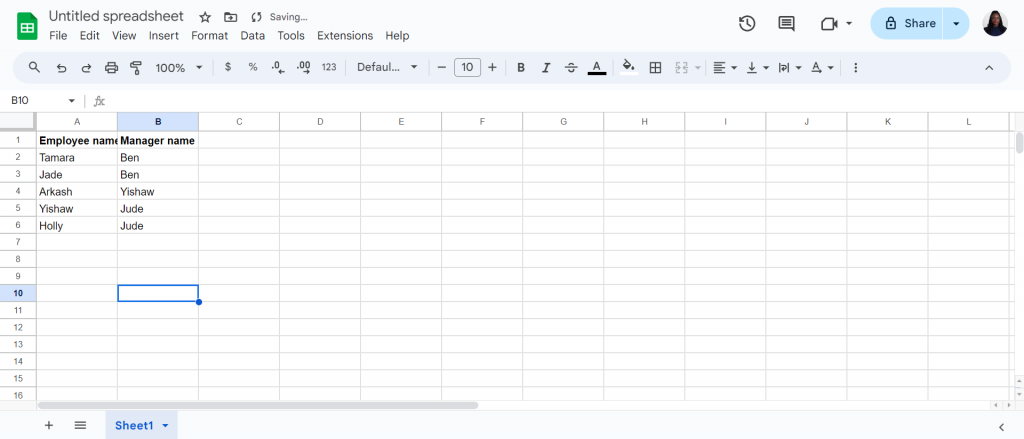Click the paint format roller icon
Screen dimensions: 1024x439
tap(136, 67)
